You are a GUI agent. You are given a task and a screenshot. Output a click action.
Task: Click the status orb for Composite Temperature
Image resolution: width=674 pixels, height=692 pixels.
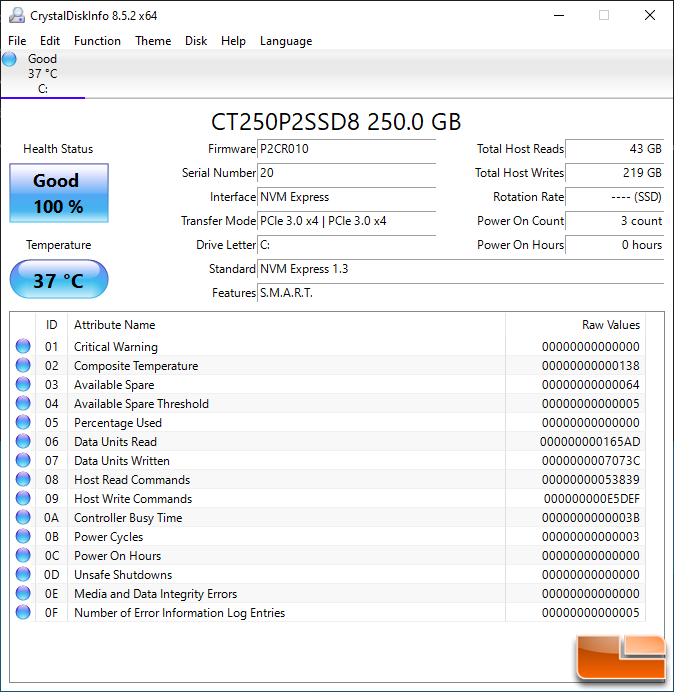(x=23, y=365)
